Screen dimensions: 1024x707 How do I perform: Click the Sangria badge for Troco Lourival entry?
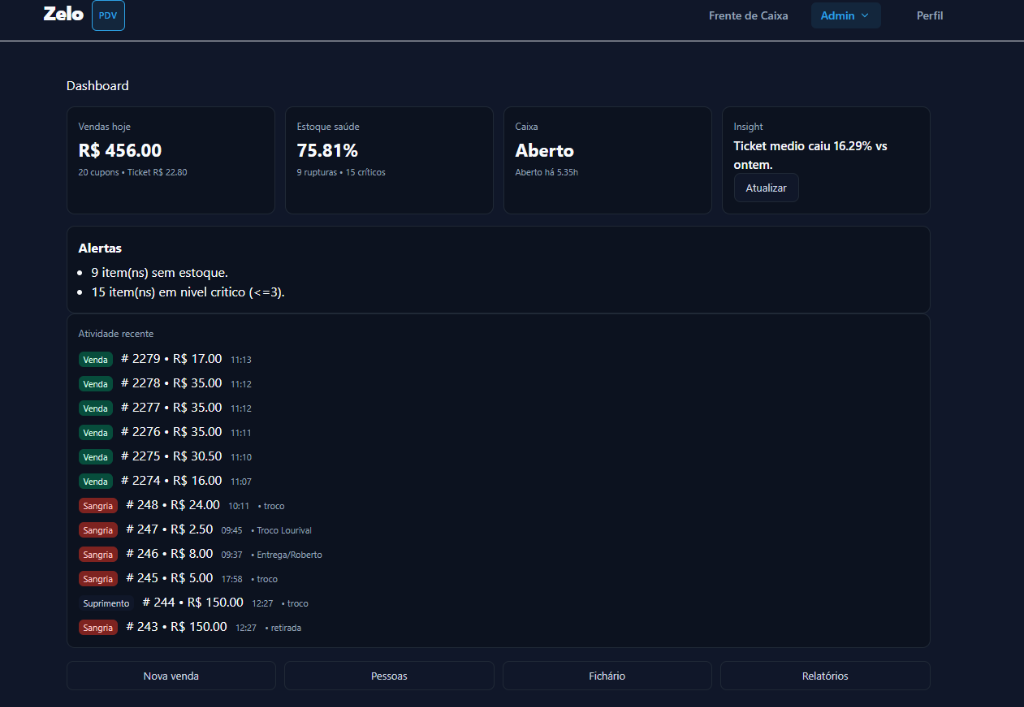coord(98,530)
